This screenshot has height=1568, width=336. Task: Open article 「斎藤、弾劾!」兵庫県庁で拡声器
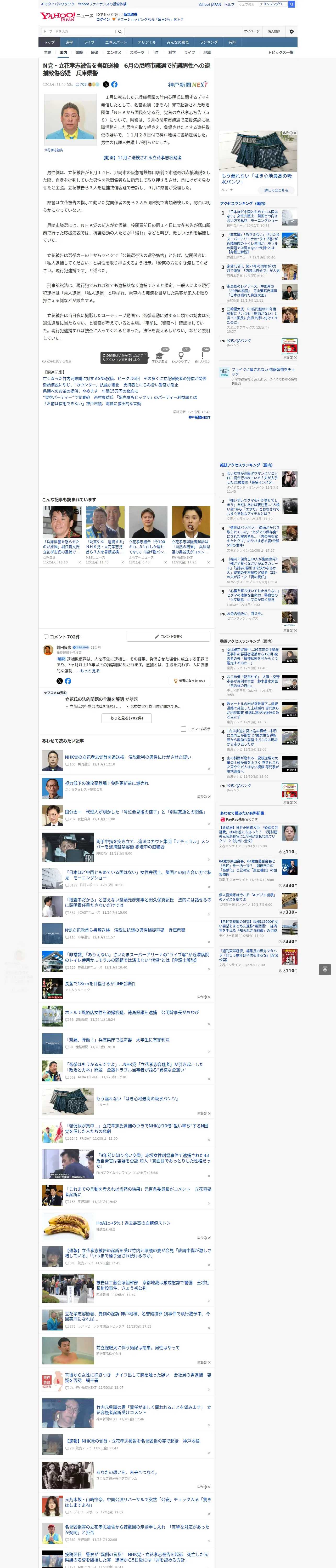[117, 1040]
